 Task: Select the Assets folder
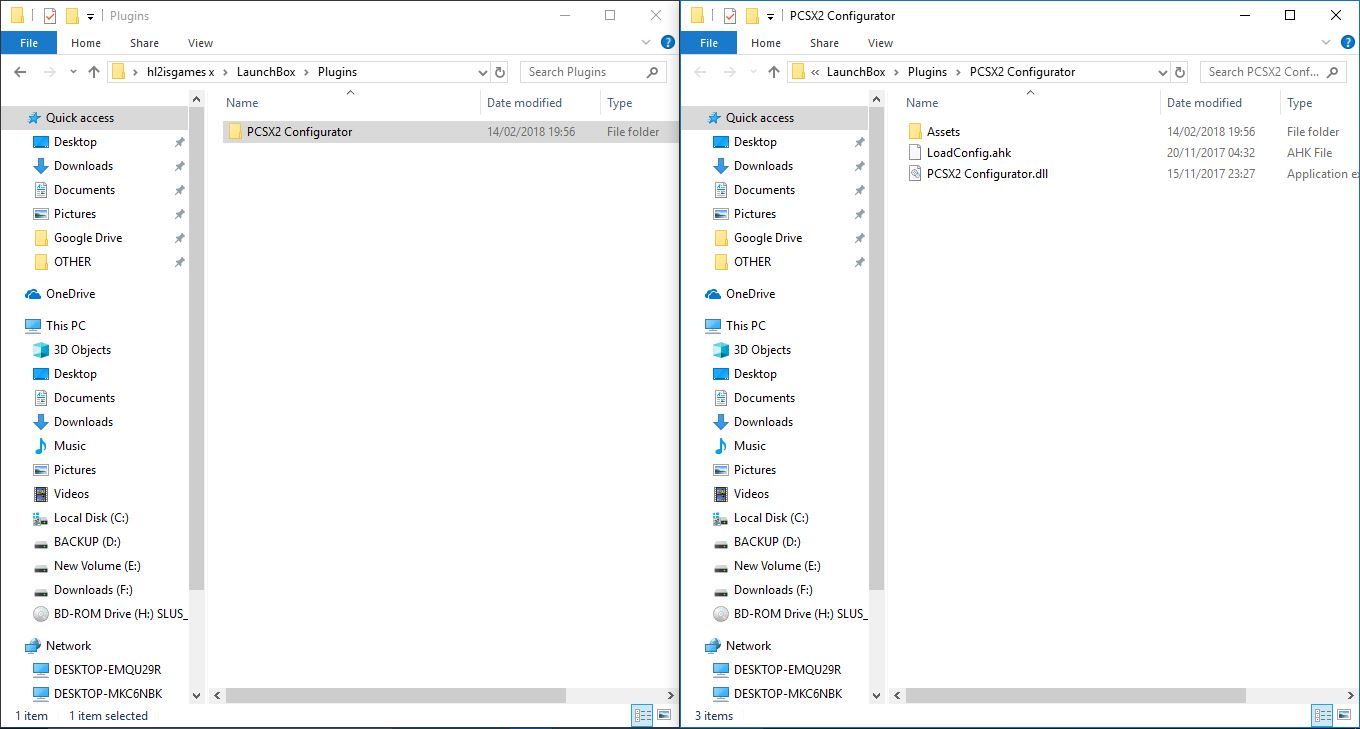[x=943, y=132]
